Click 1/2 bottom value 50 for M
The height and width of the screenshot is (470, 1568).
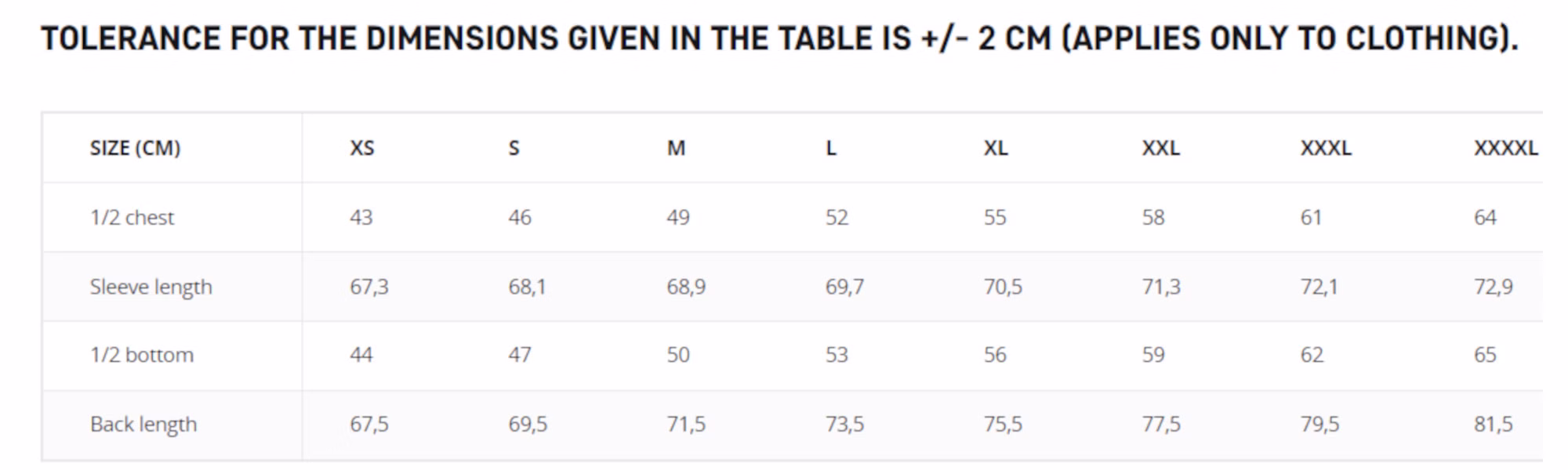click(678, 355)
